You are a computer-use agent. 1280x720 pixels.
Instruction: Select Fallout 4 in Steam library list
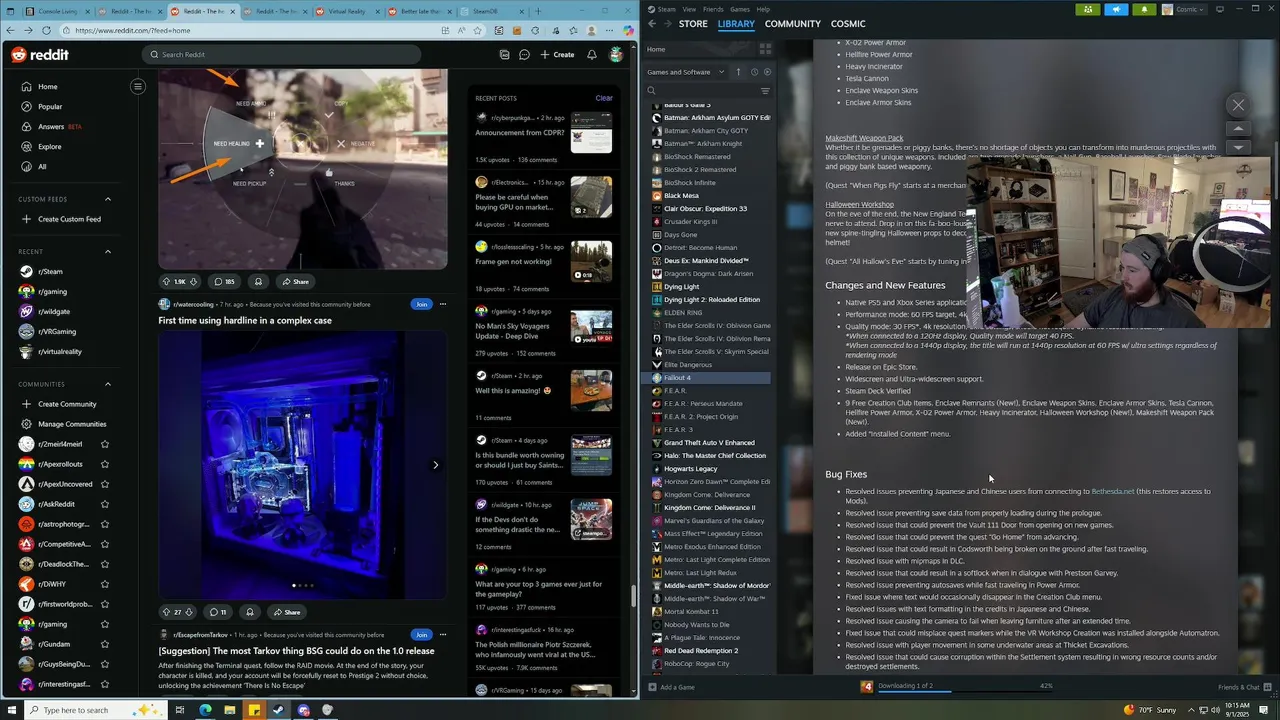point(706,378)
